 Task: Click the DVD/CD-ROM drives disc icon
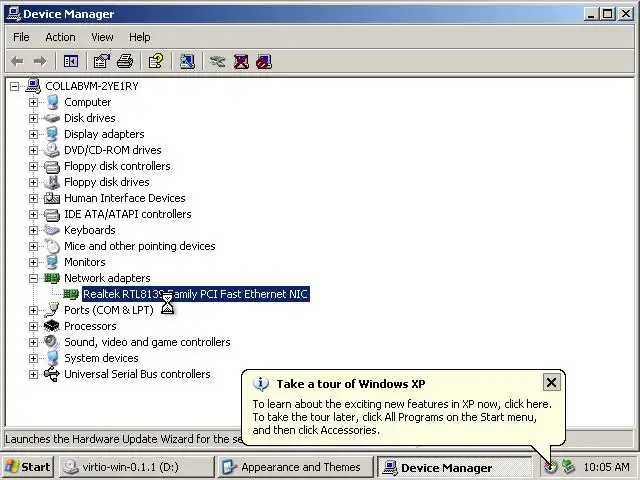52,150
